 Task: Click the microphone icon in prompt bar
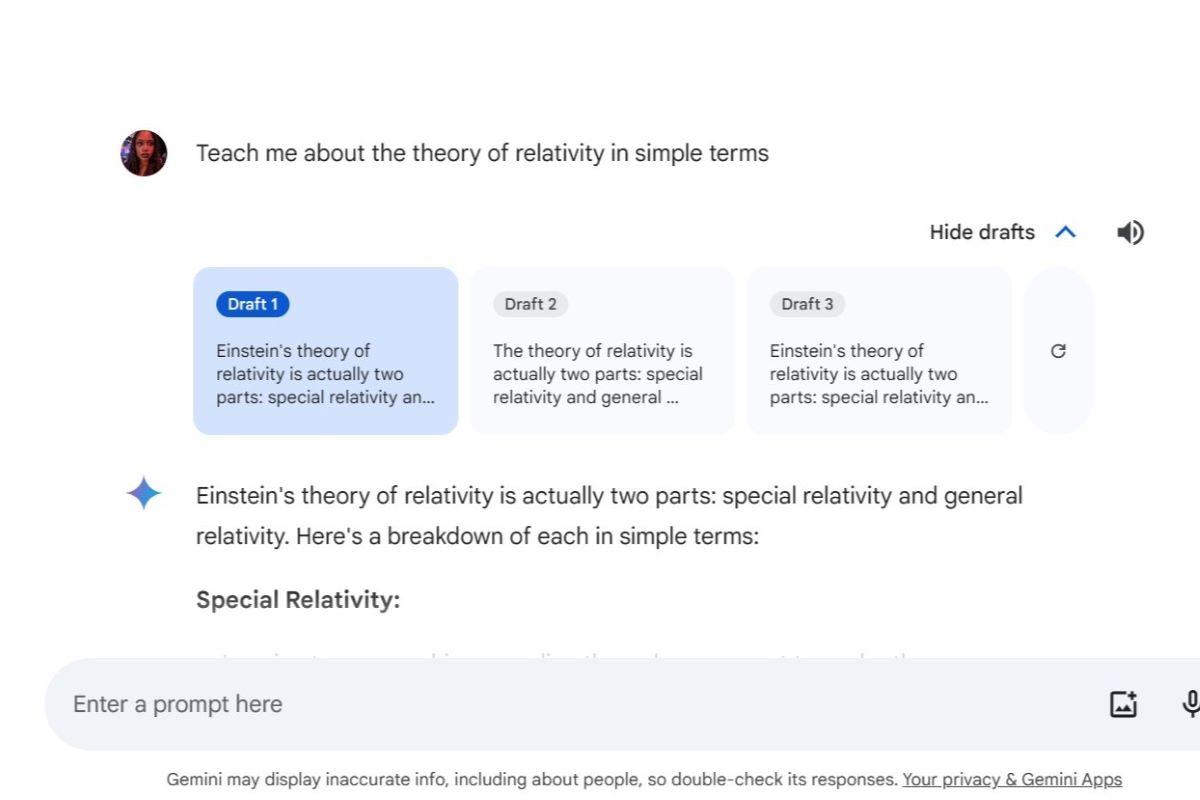[x=1190, y=704]
